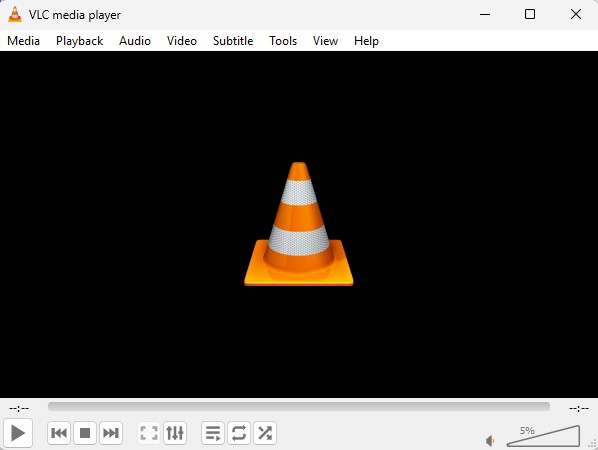Click the large VLC cone in video area

(x=299, y=224)
